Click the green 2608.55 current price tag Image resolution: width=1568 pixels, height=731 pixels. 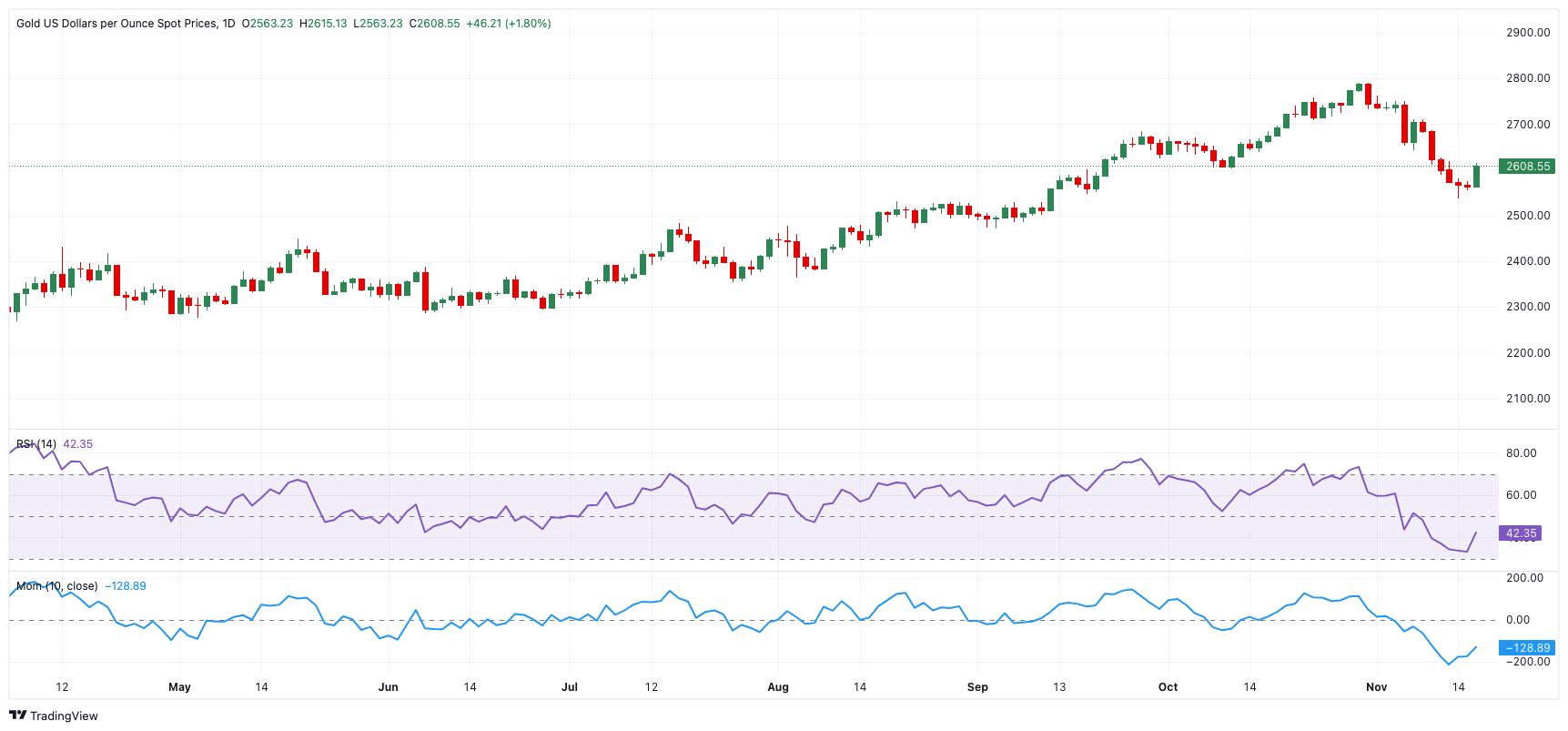(x=1527, y=167)
